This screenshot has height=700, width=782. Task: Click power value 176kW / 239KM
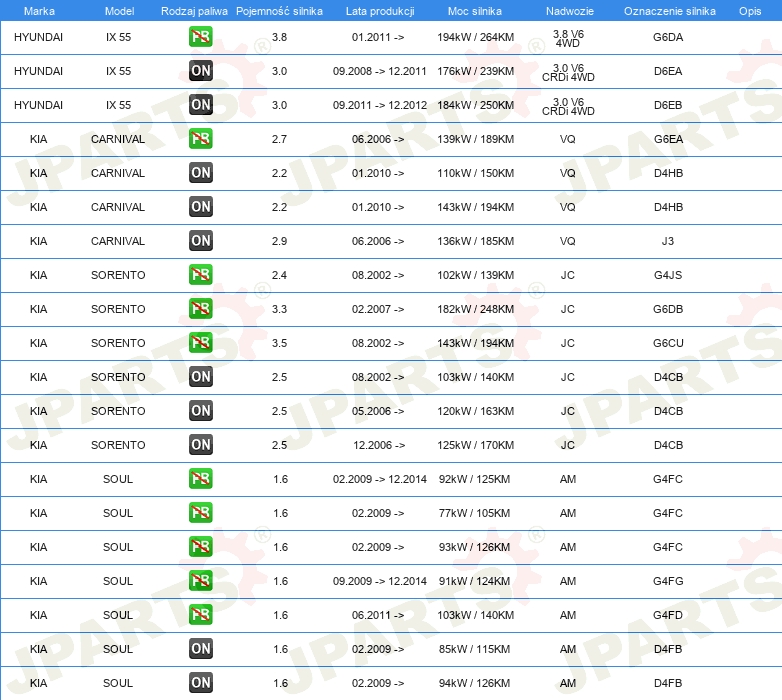(475, 71)
